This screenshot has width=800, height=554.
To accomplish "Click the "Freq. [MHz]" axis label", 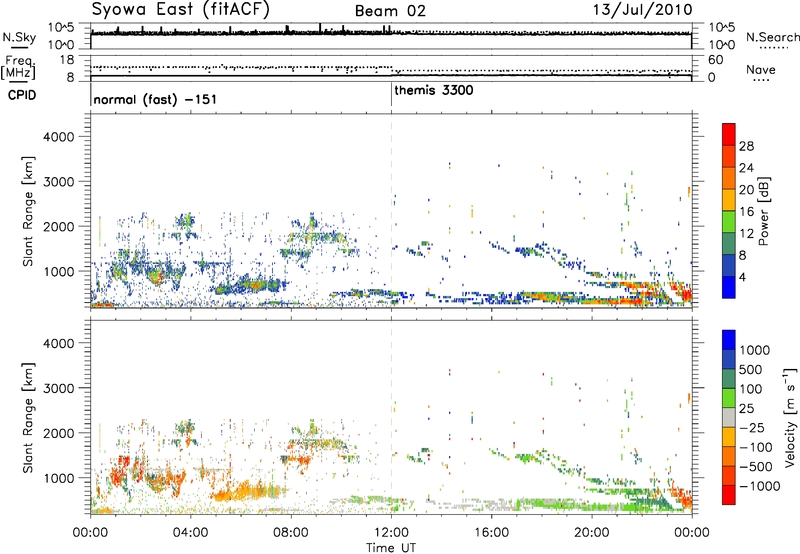I will coord(18,68).
